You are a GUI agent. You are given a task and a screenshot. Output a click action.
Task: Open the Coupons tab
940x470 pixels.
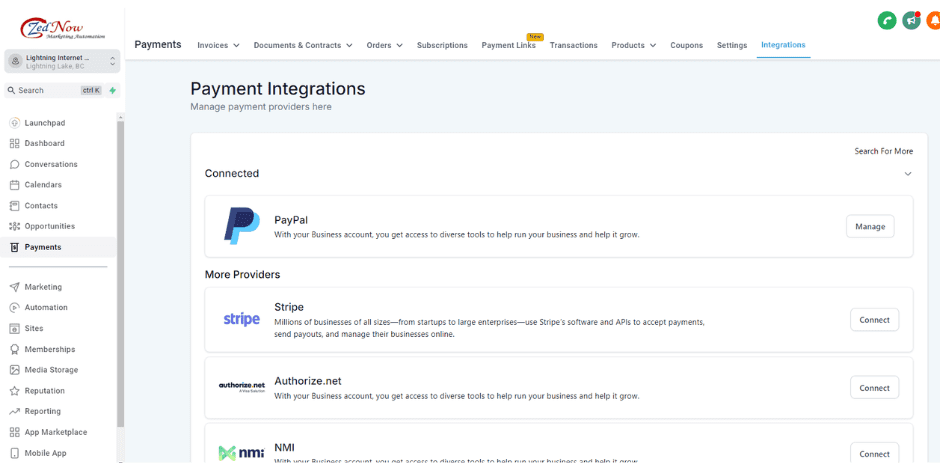click(x=686, y=46)
